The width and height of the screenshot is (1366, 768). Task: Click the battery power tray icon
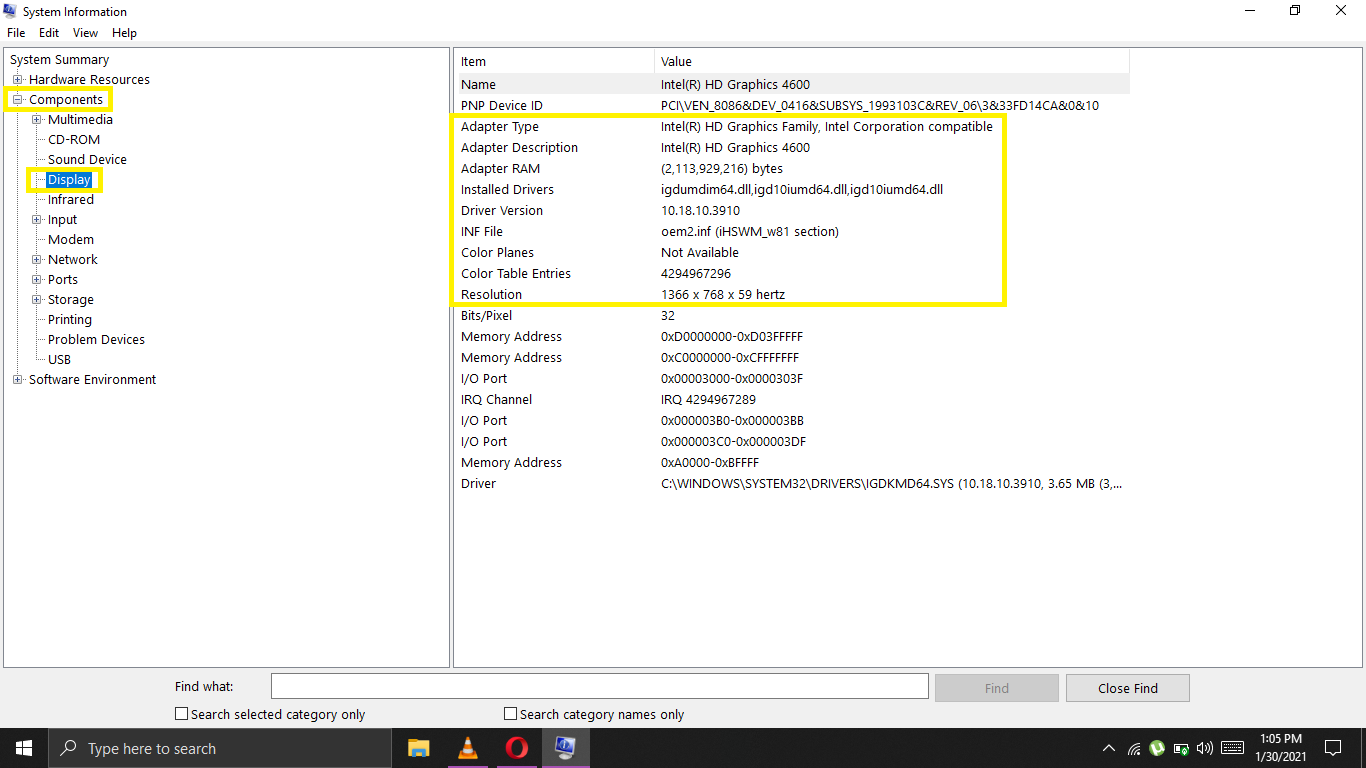(x=1181, y=748)
